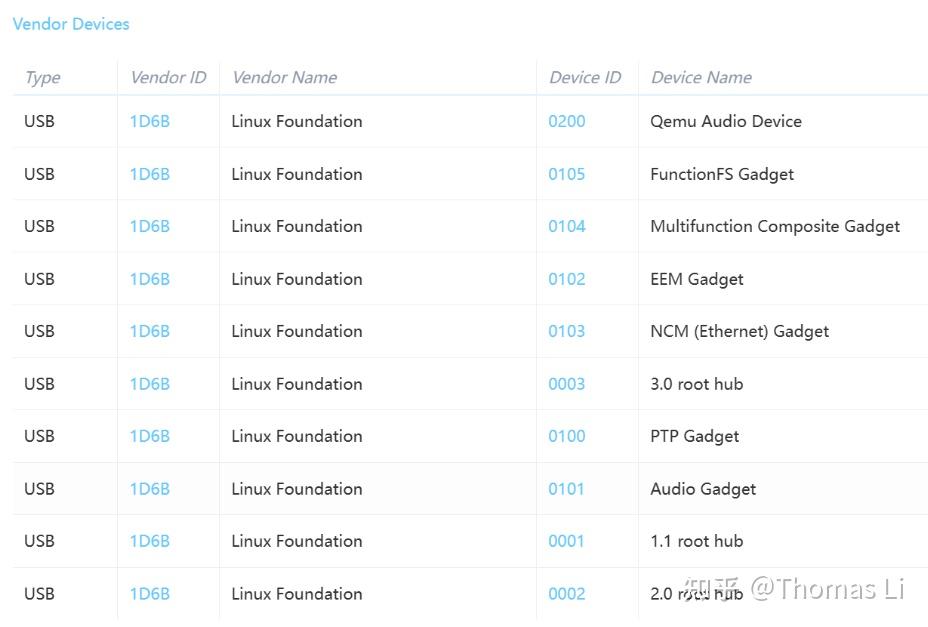Open vendor ID 1D6B in PTP Gadget row
This screenshot has width=928, height=627.
(150, 436)
